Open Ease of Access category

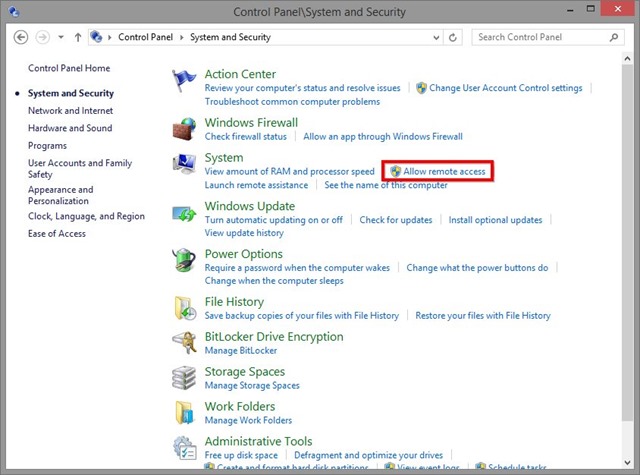pos(57,234)
